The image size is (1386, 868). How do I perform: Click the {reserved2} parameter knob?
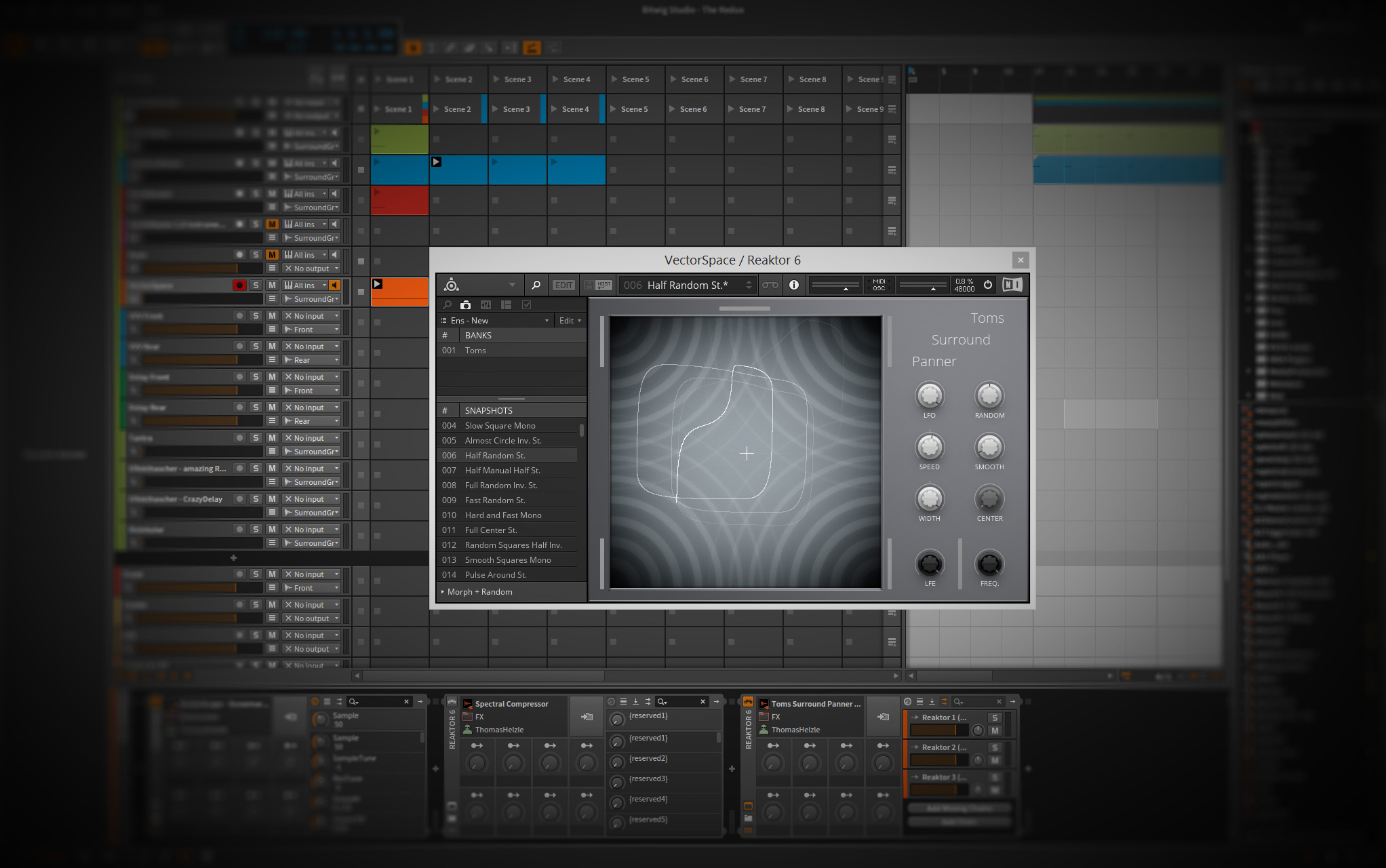[617, 762]
